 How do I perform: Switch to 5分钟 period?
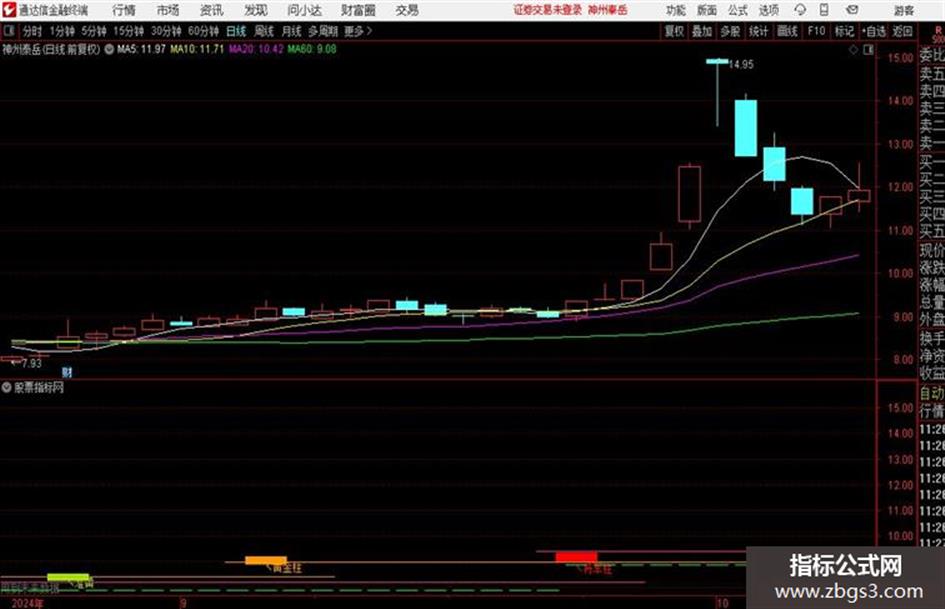(93, 31)
